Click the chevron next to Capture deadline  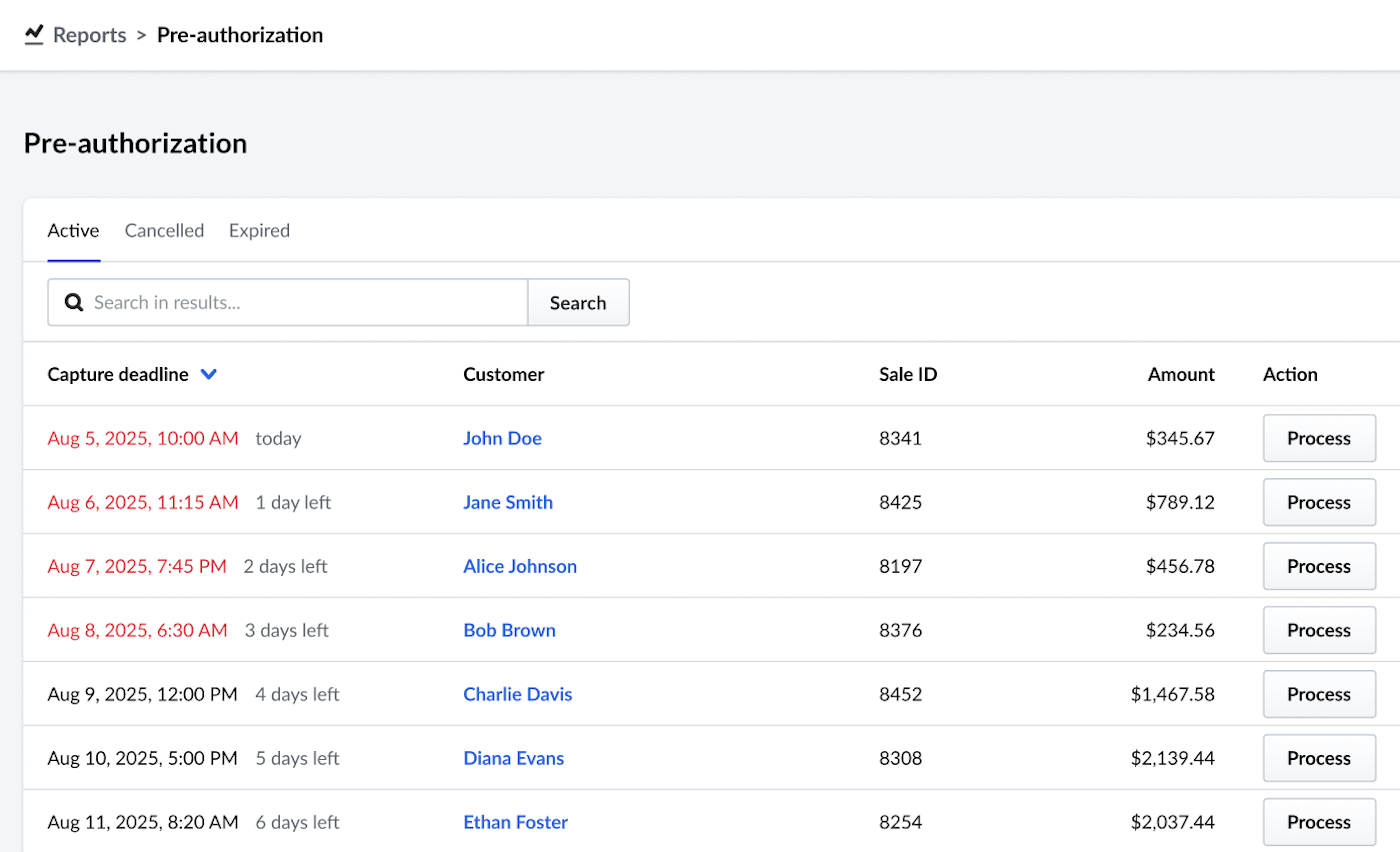208,374
